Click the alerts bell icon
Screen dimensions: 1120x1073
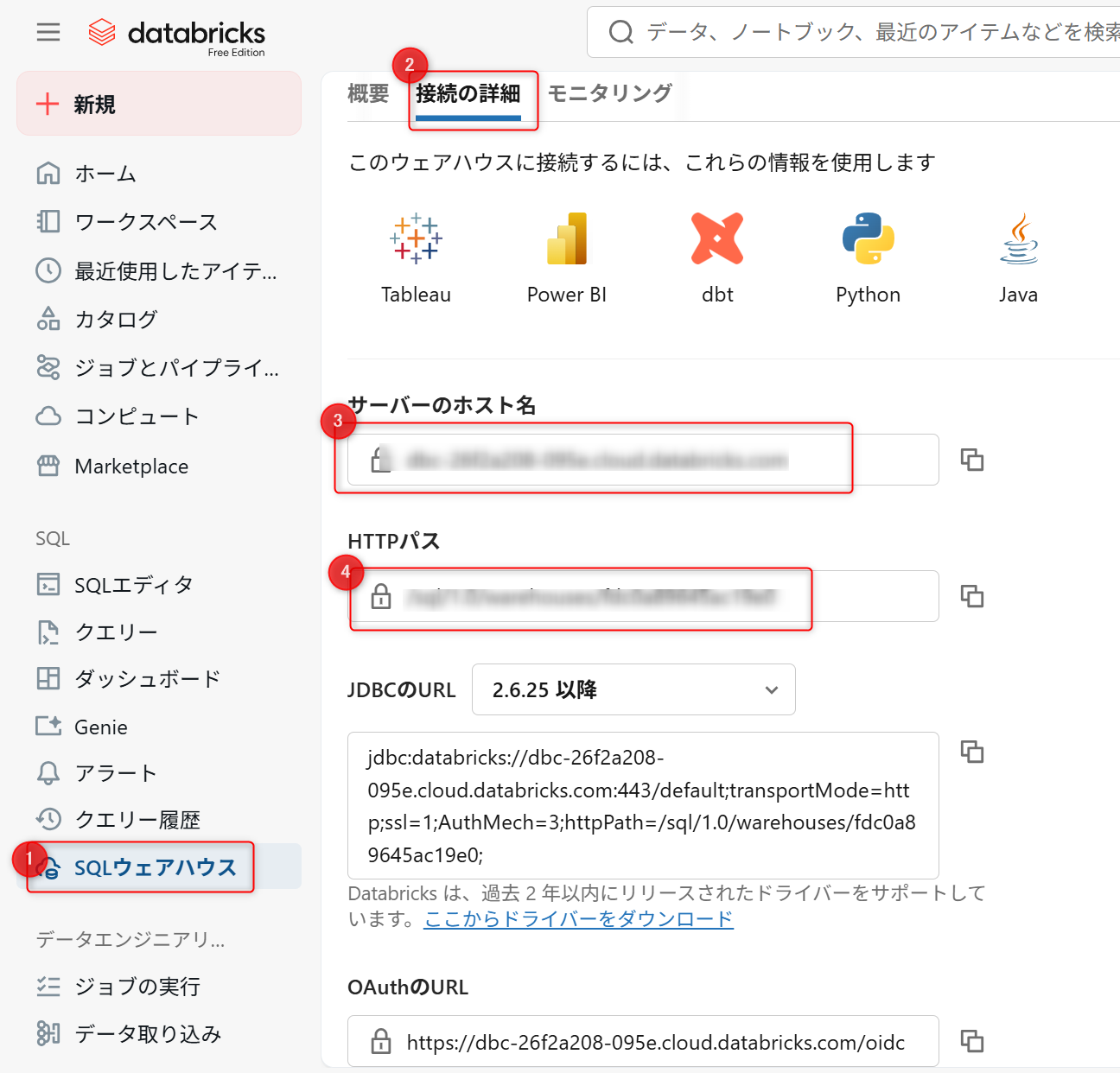tap(48, 772)
